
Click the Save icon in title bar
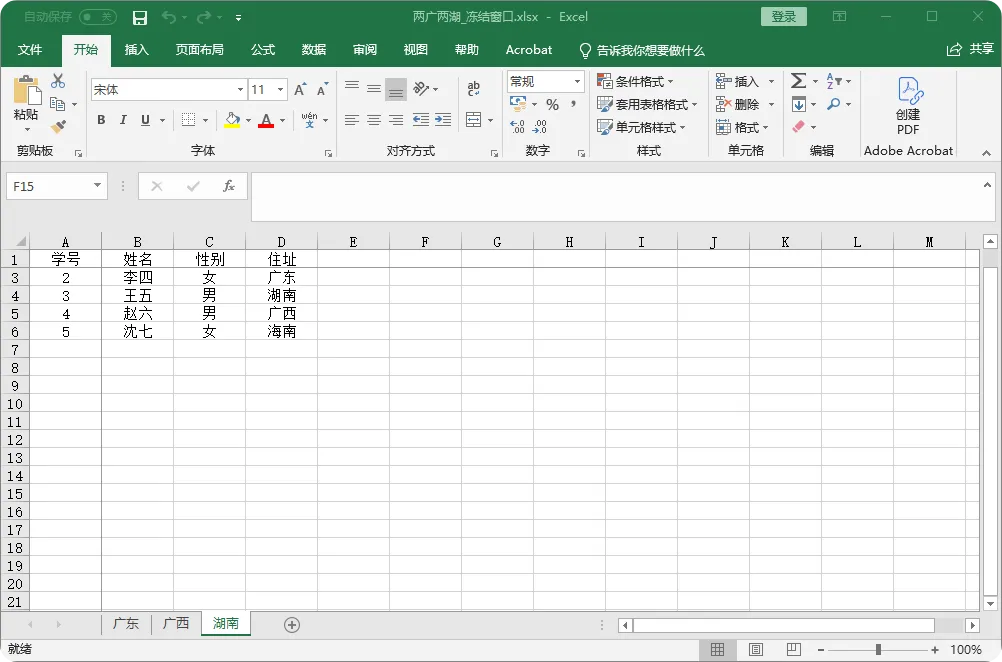[139, 18]
